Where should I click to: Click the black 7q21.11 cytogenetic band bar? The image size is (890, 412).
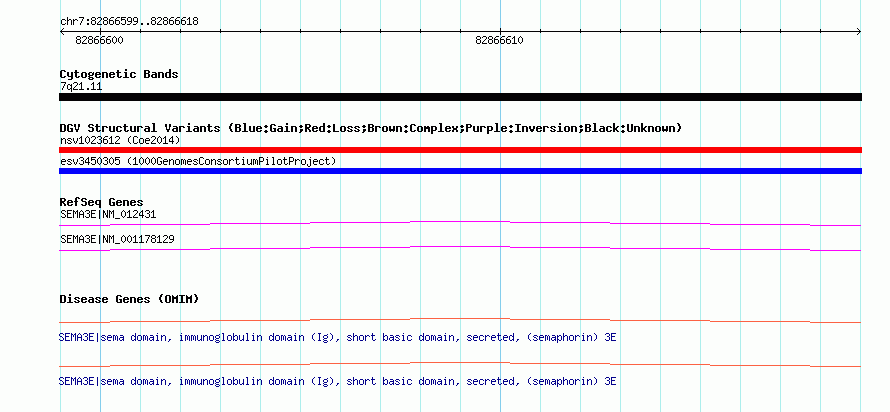[x=460, y=97]
